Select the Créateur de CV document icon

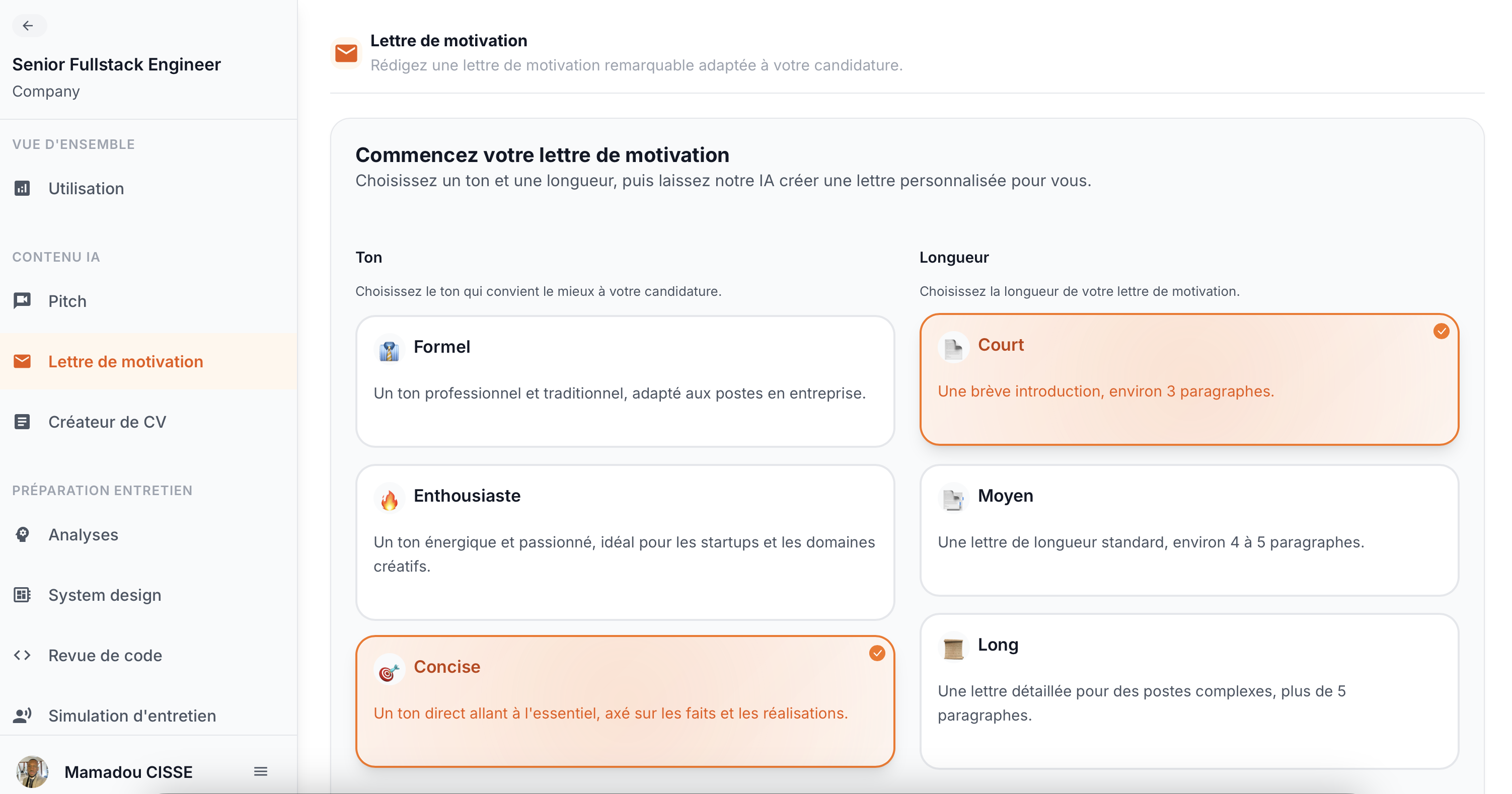pyautogui.click(x=23, y=421)
